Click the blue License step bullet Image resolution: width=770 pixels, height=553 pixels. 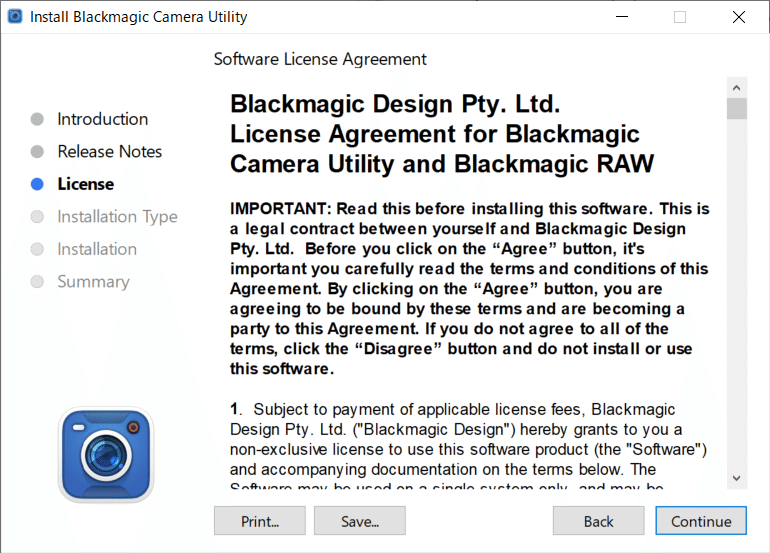point(37,184)
